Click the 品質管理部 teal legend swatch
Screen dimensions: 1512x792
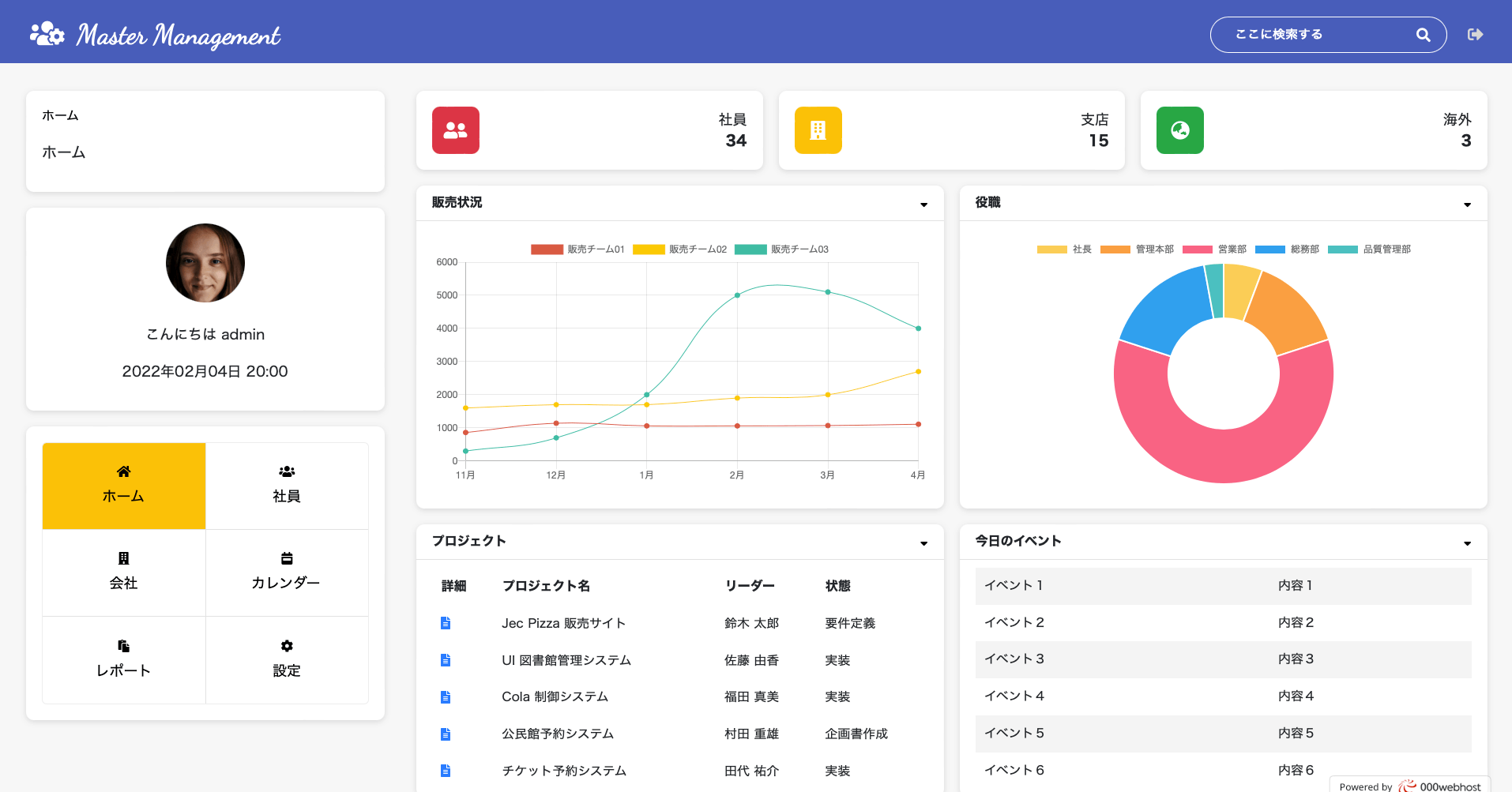click(1343, 250)
